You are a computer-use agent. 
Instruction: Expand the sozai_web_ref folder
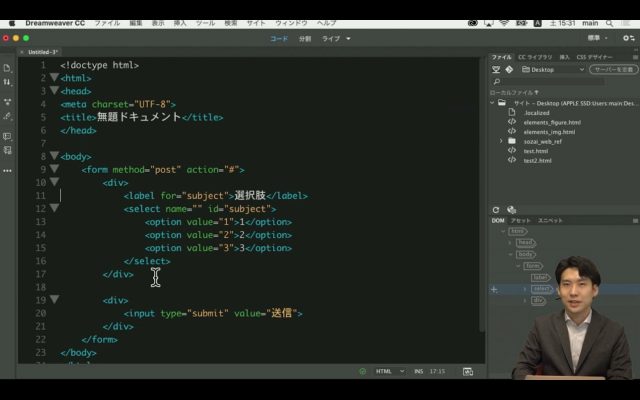click(x=501, y=141)
